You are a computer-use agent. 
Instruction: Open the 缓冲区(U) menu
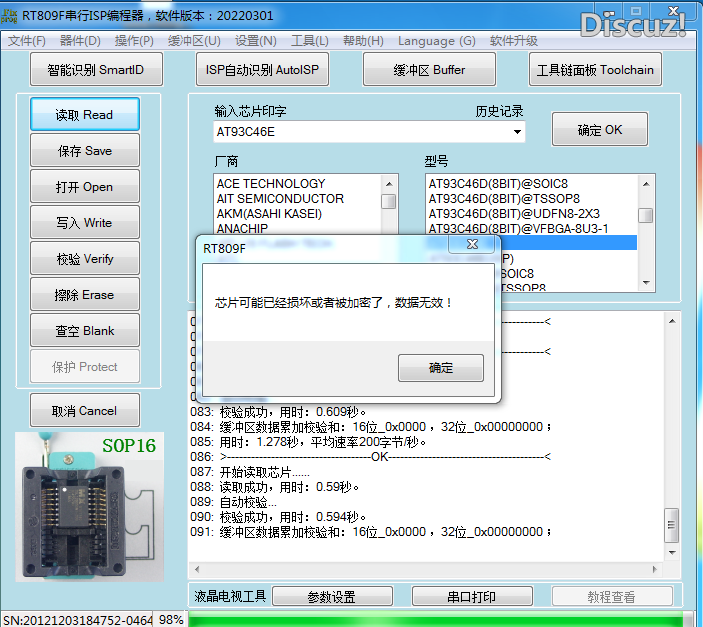tap(194, 41)
